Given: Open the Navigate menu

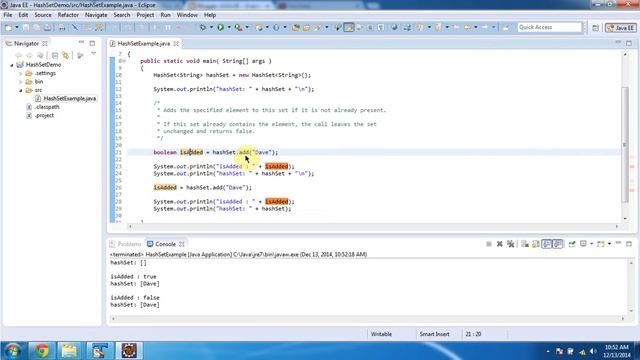Looking at the screenshot, I should tap(96, 15).
